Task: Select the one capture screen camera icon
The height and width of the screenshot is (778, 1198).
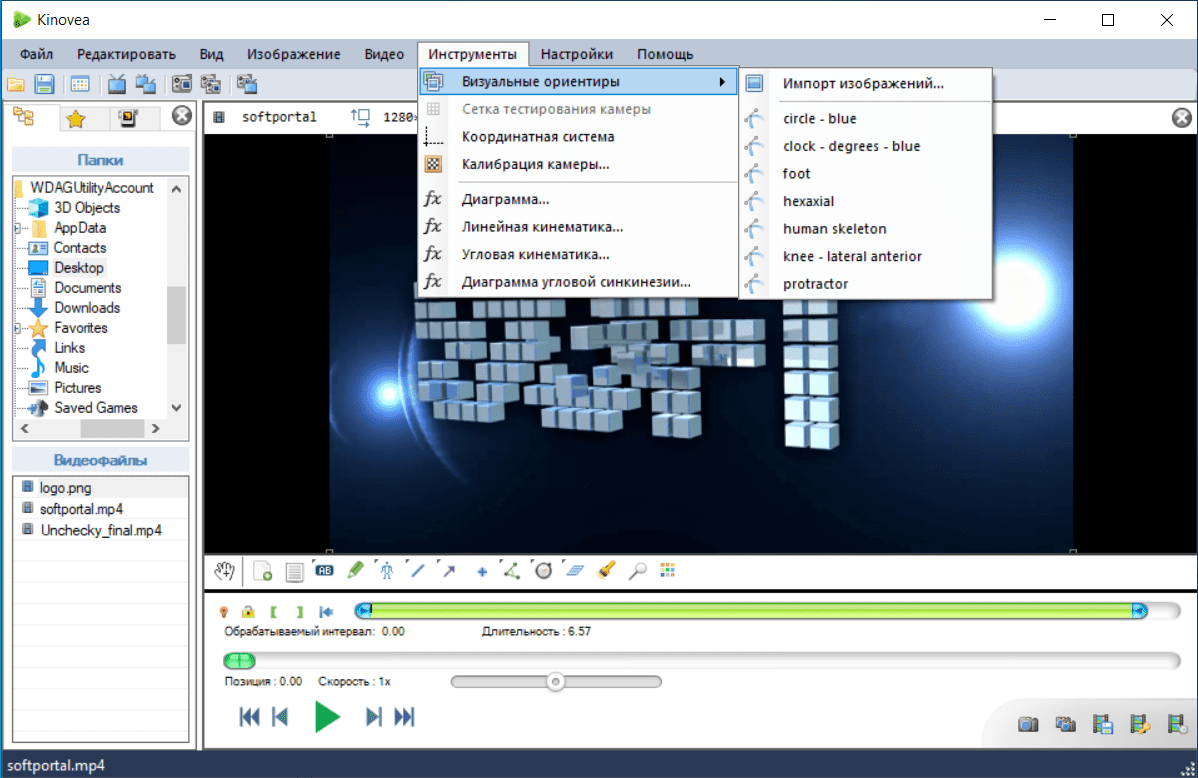Action: pyautogui.click(x=182, y=84)
